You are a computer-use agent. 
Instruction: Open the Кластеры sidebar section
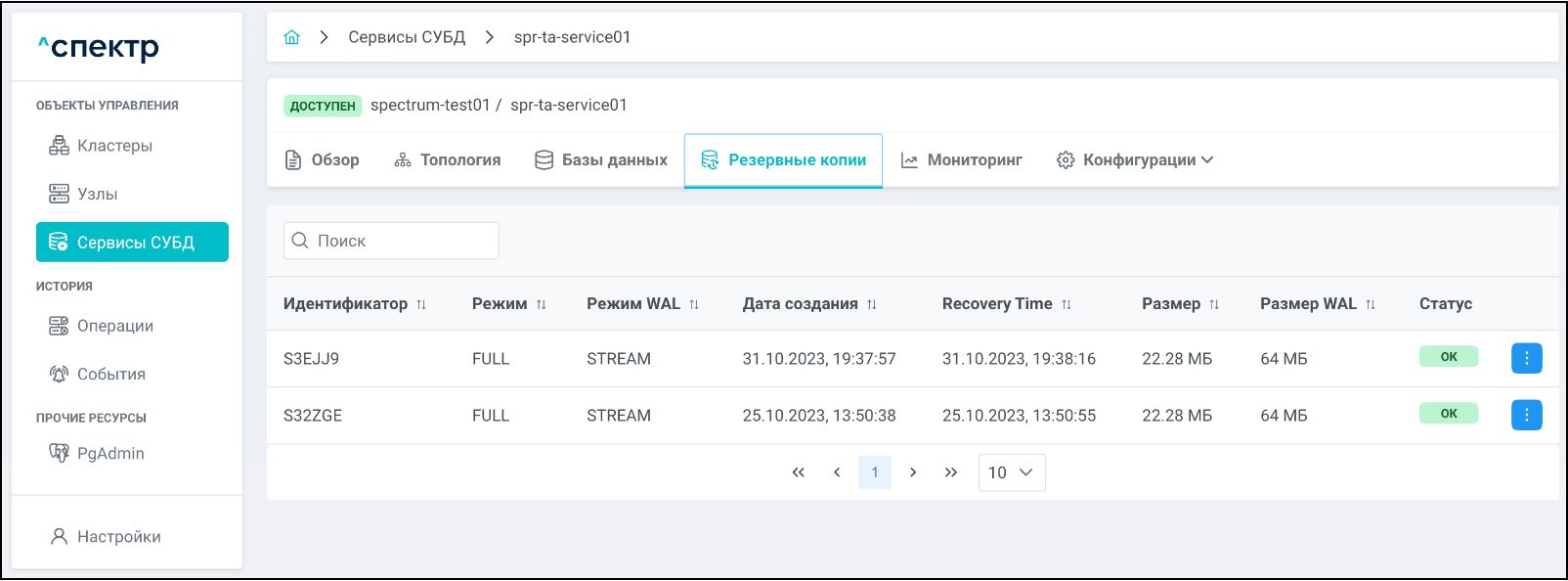coord(113,146)
